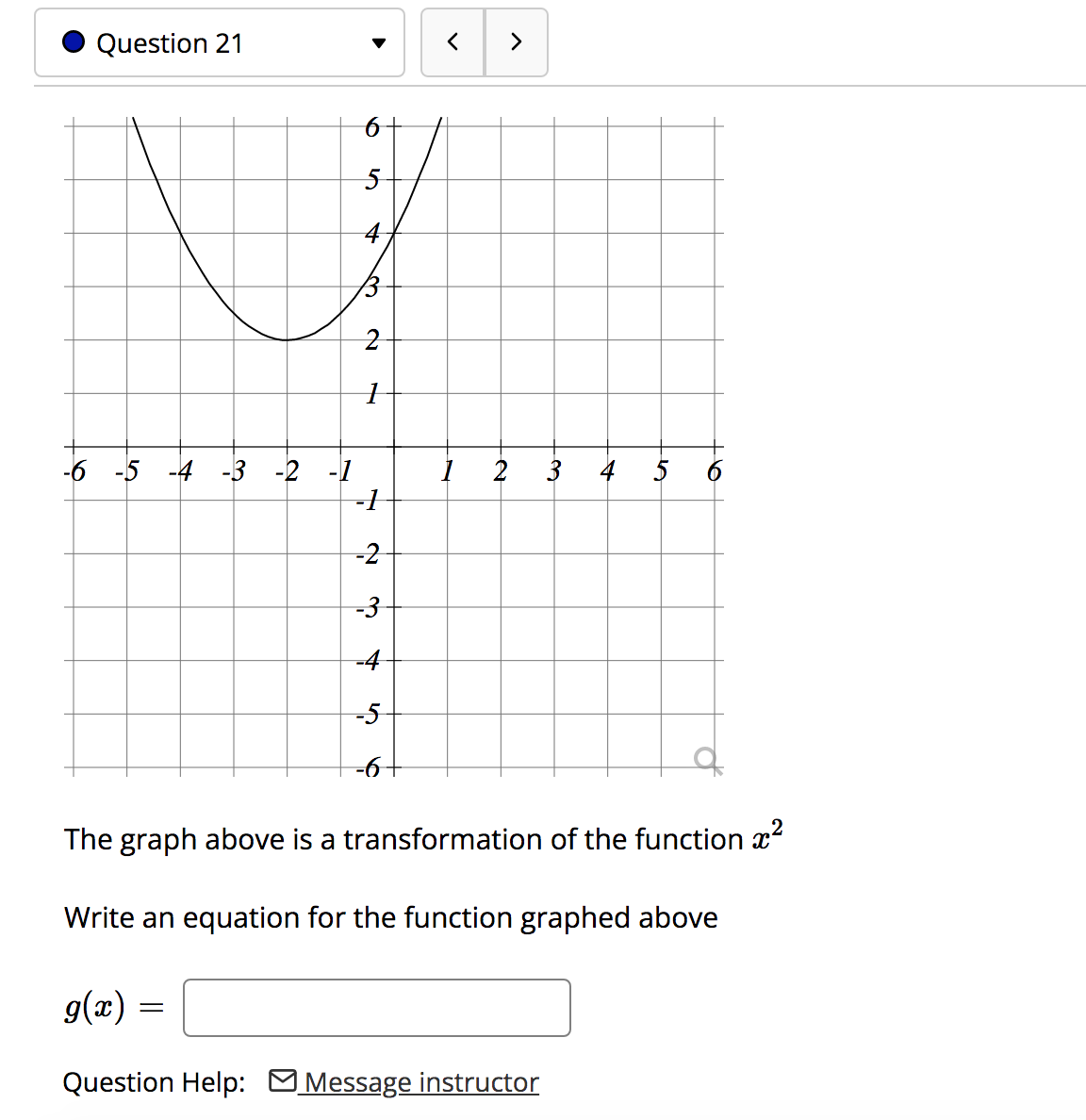Select Question 21 in the question menu
This screenshot has height=1120, width=1086.
(170, 42)
